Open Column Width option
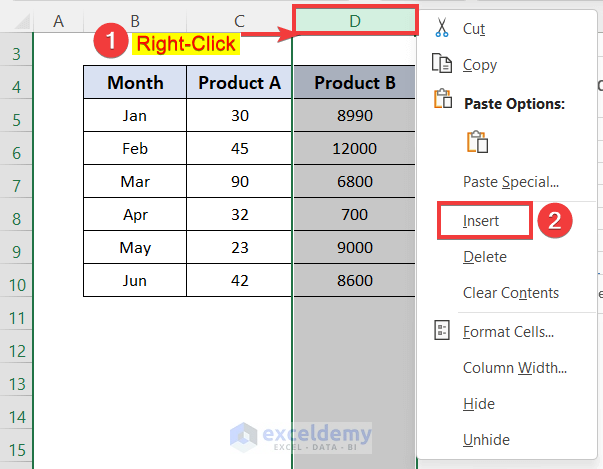The height and width of the screenshot is (469, 603). click(514, 367)
